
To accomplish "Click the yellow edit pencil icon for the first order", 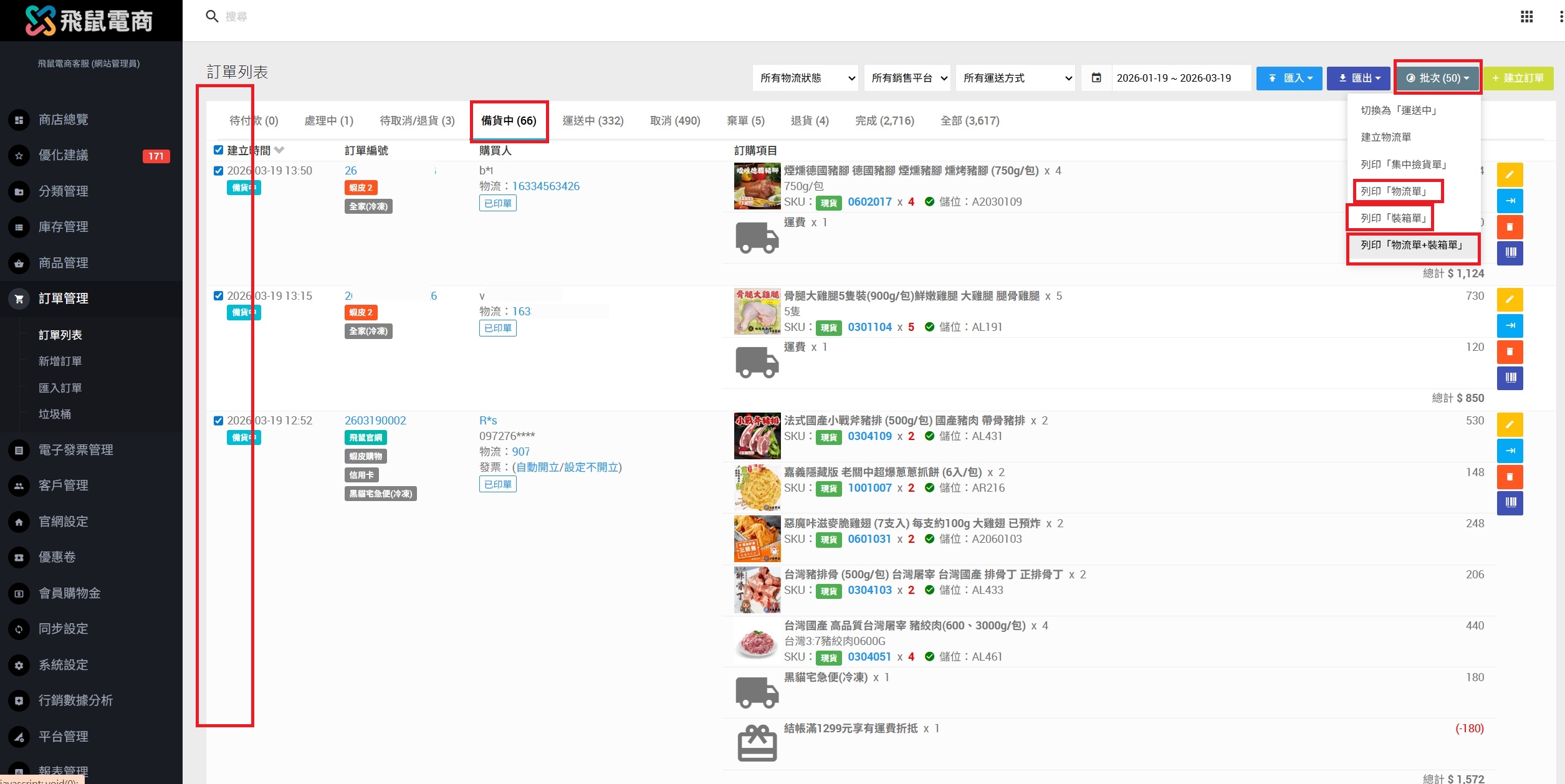I will point(1509,174).
